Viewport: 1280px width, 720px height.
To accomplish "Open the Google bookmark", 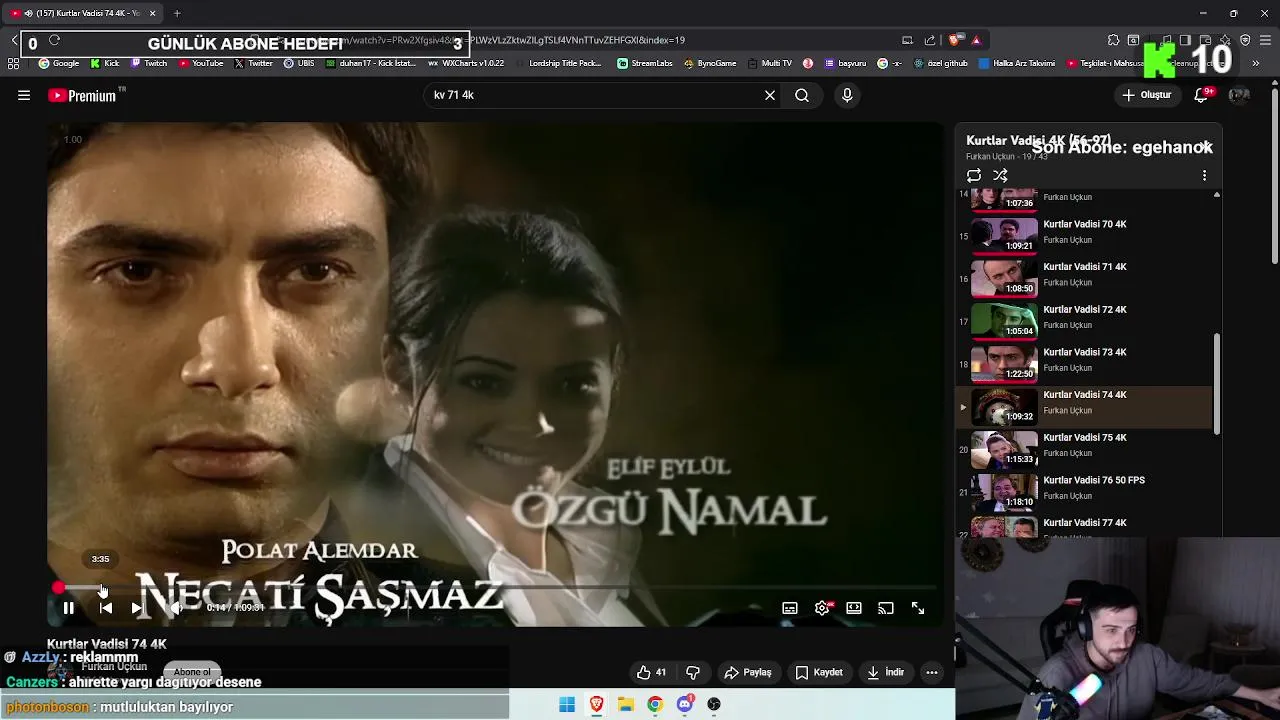I will pos(59,63).
